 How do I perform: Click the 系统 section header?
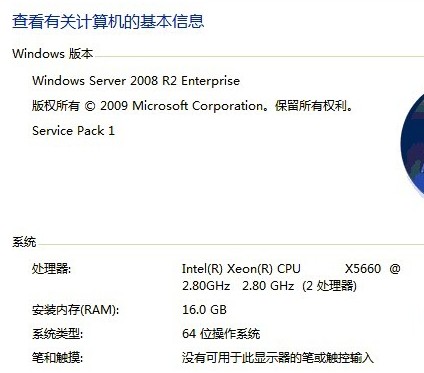tap(24, 242)
